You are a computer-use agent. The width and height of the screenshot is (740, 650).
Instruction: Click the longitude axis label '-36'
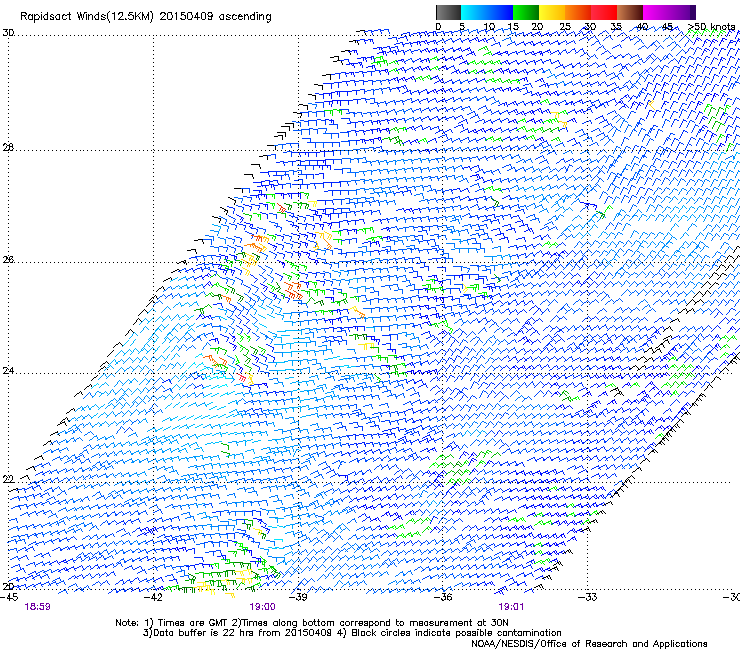click(442, 597)
